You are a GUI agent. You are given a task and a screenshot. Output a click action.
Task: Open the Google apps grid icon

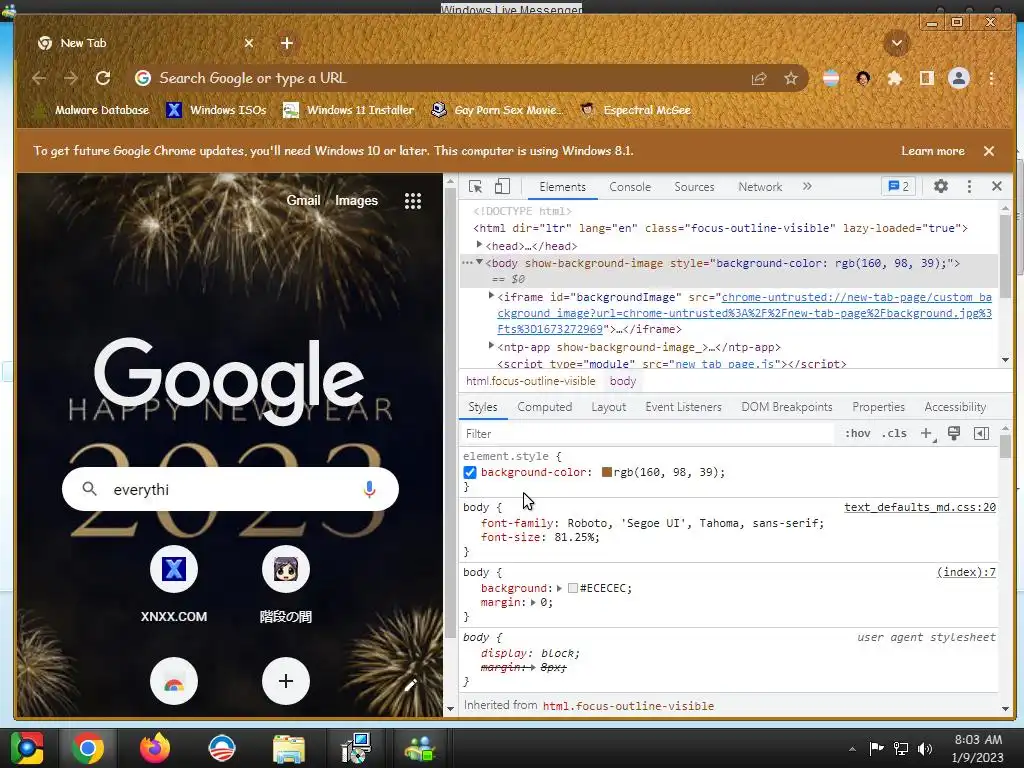413,200
